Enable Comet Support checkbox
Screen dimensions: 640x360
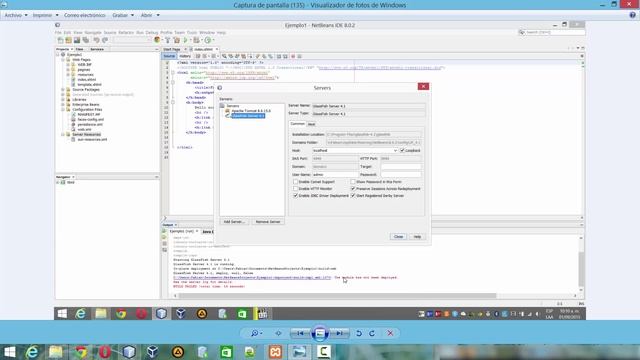296,182
